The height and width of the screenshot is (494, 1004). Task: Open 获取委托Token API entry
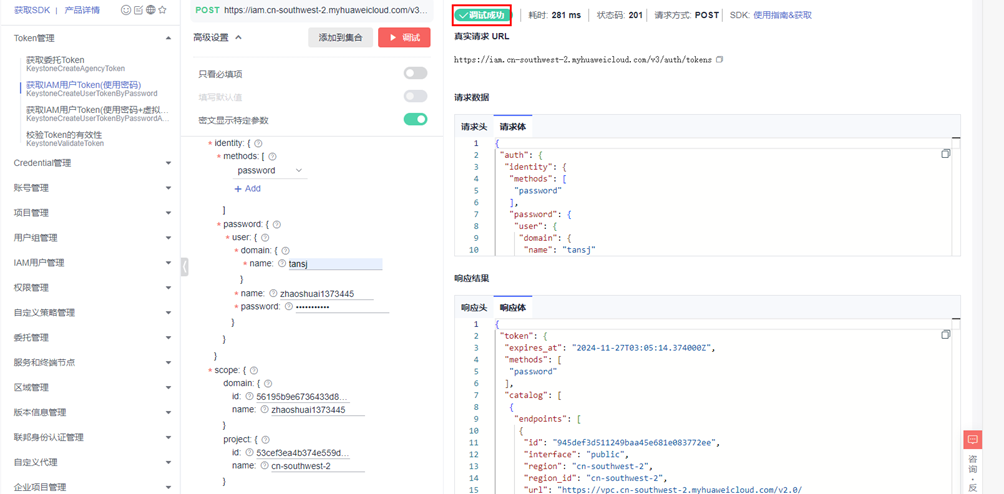tap(76, 63)
